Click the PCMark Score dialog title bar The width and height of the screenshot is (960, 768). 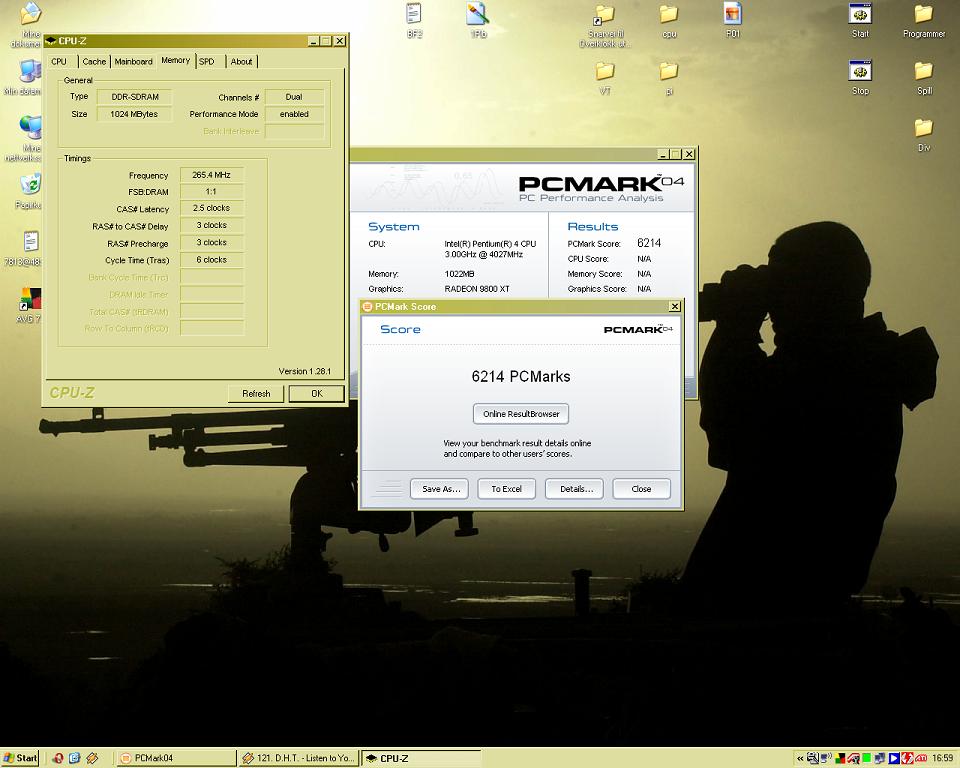point(521,306)
